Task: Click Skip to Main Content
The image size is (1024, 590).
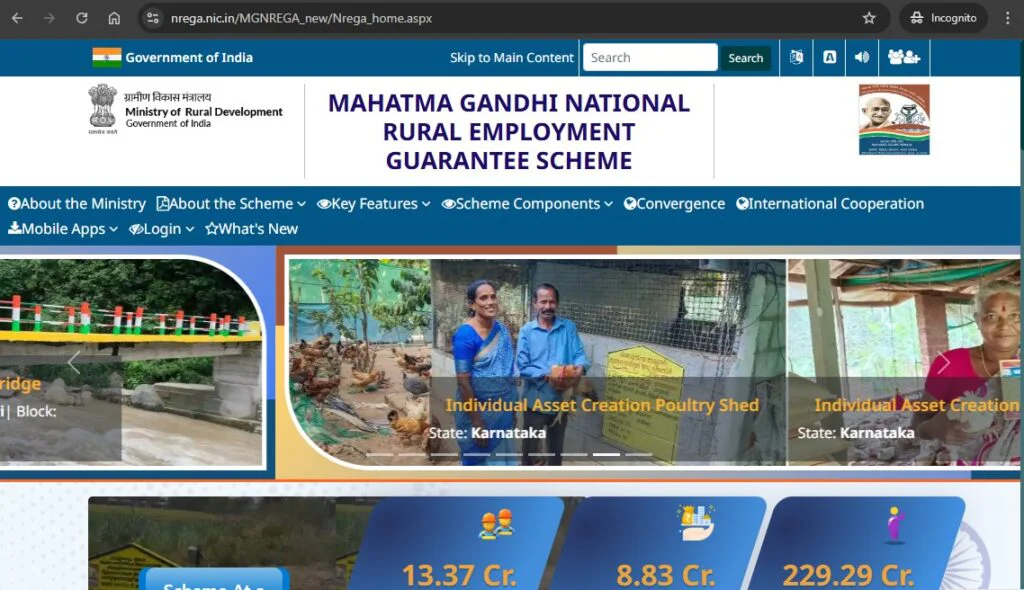Action: tap(511, 57)
